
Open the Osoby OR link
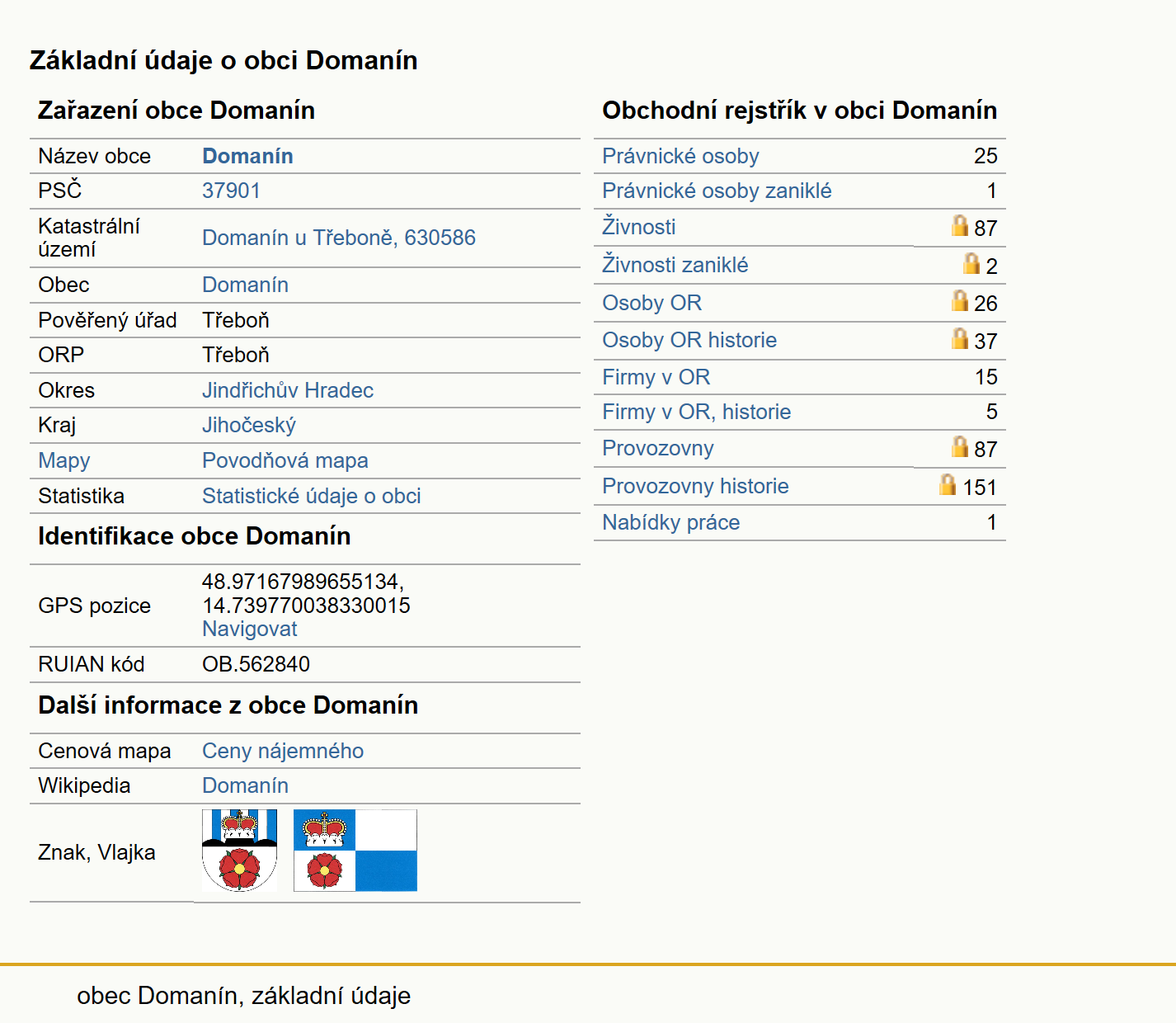pos(652,303)
